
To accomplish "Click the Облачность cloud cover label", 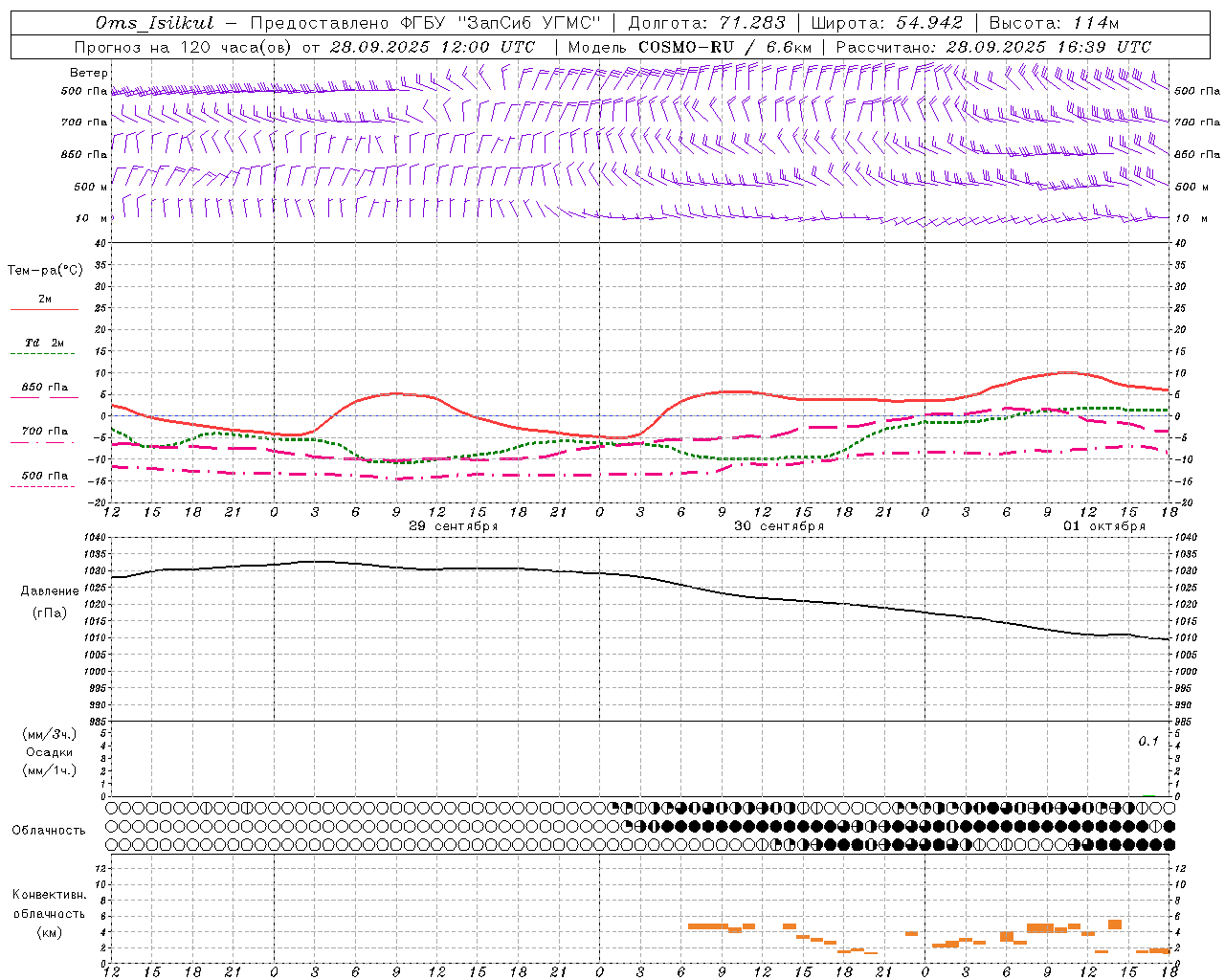I will (49, 830).
